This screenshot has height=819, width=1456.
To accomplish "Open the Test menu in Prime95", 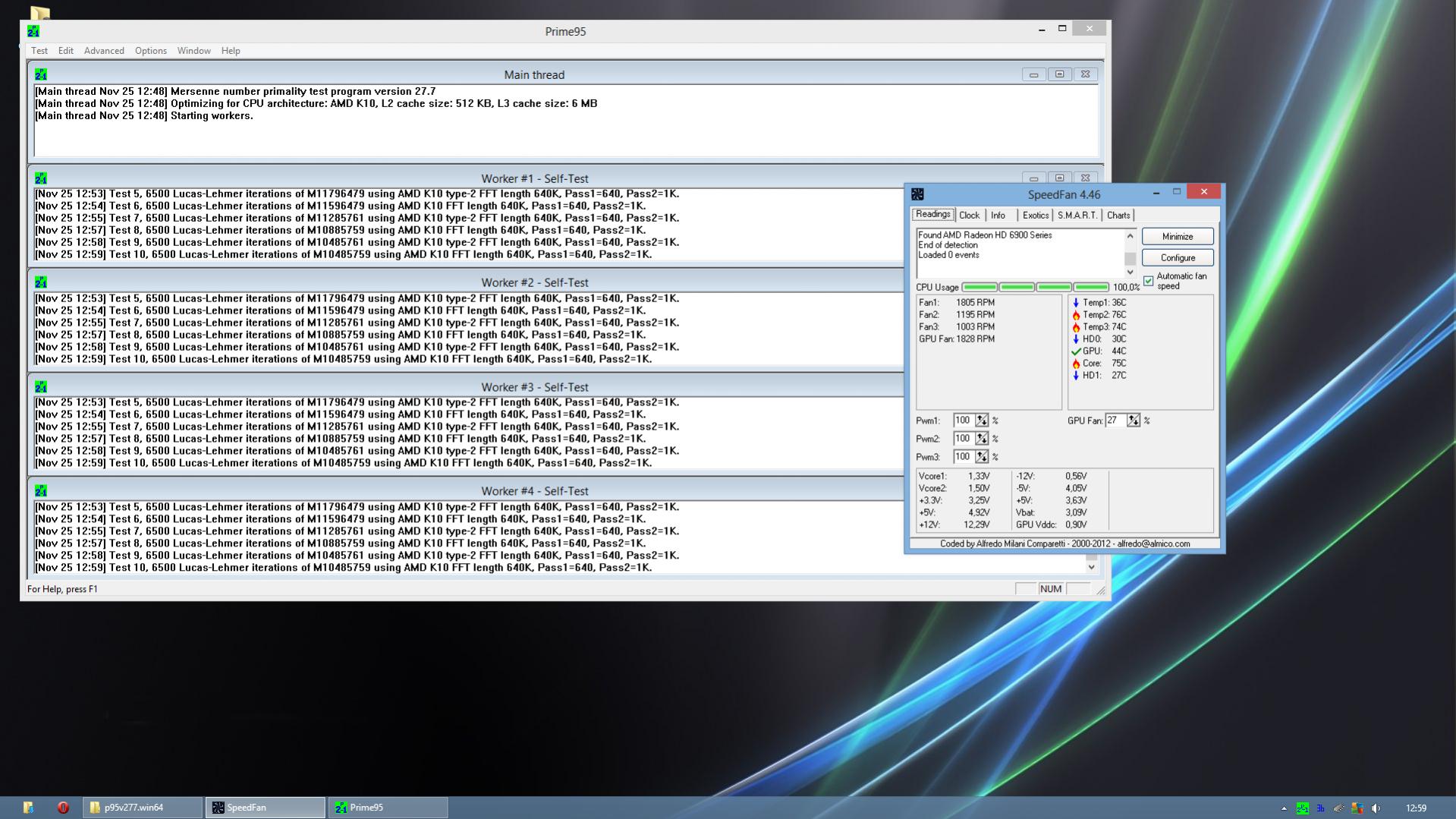I will pos(39,51).
